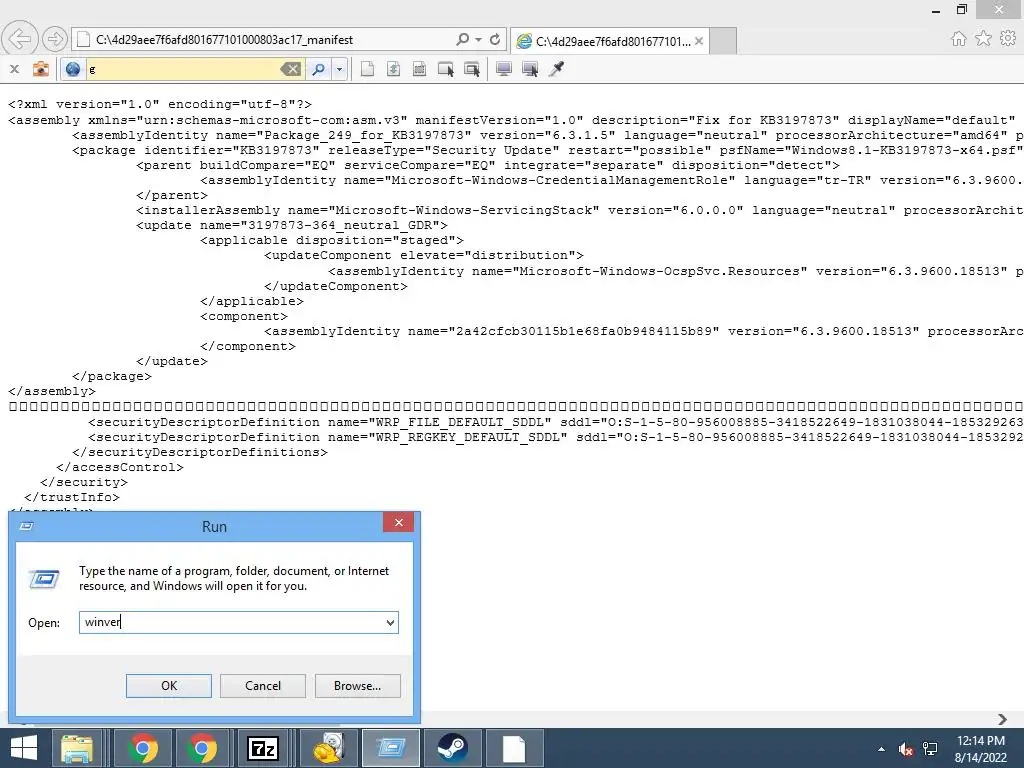
Task: Close the toolbar with the X icon
Action: pyautogui.click(x=14, y=69)
